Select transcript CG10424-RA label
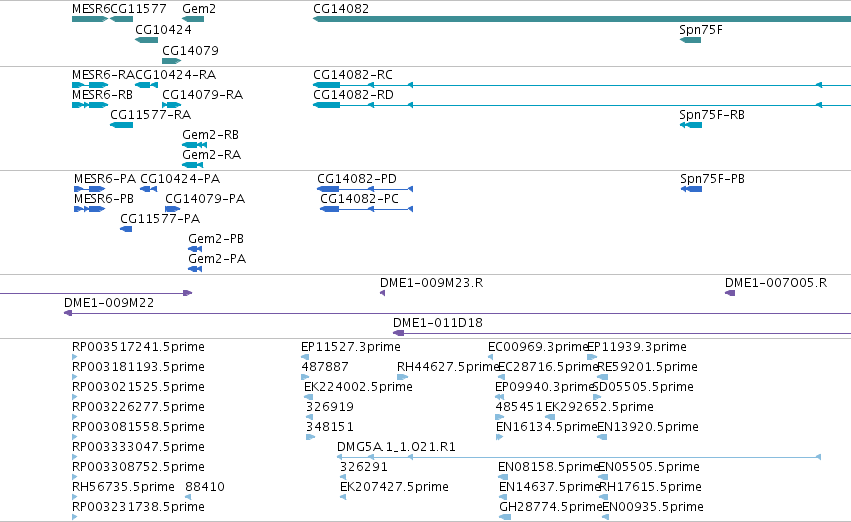Image resolution: width=851 pixels, height=522 pixels. coord(175,74)
